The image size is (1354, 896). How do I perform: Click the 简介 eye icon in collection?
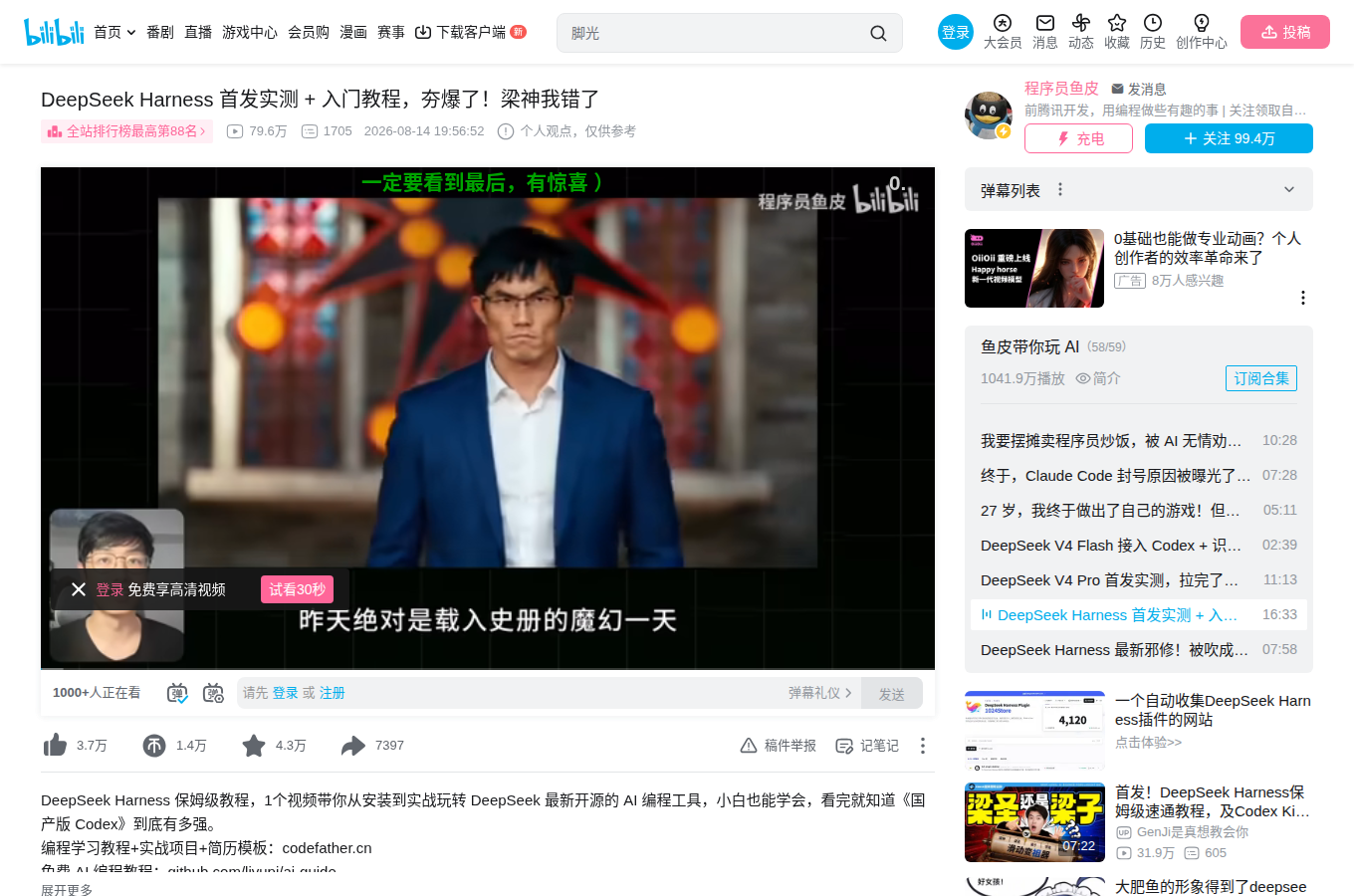(1083, 378)
